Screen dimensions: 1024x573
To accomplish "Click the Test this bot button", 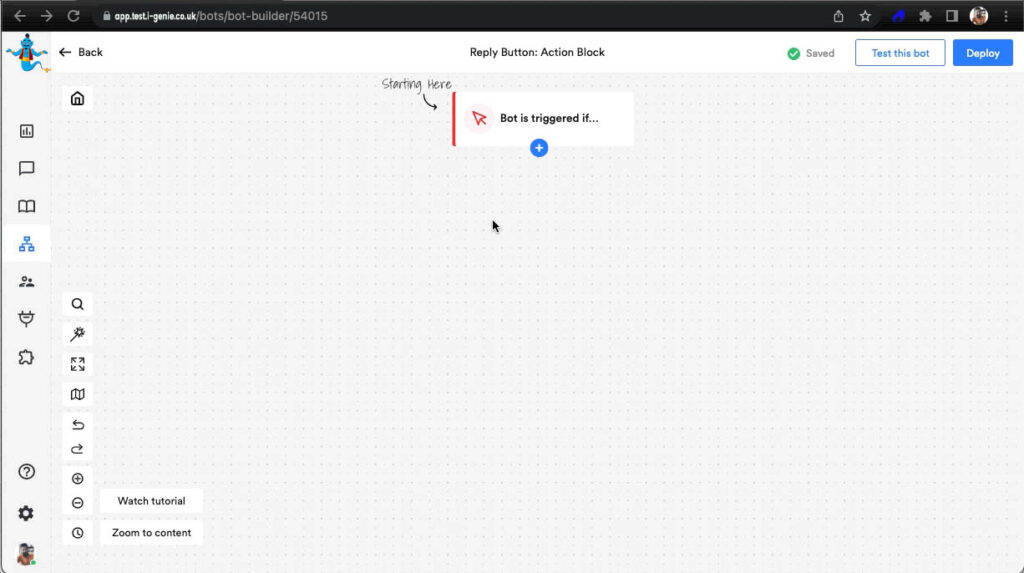I will point(899,53).
